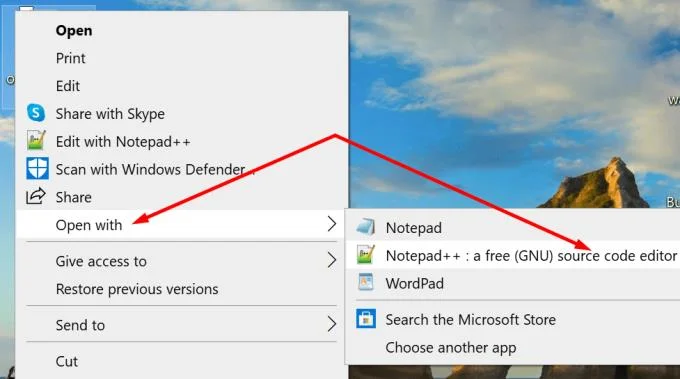Viewport: 680px width, 379px height.
Task: Select Search the Microsoft Store
Action: [471, 320]
